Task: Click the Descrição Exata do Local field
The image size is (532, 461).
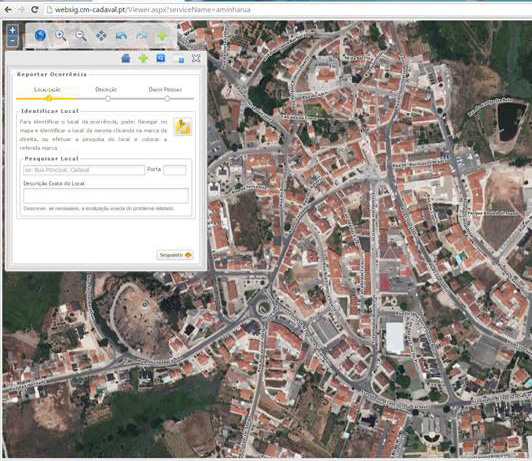Action: point(106,196)
